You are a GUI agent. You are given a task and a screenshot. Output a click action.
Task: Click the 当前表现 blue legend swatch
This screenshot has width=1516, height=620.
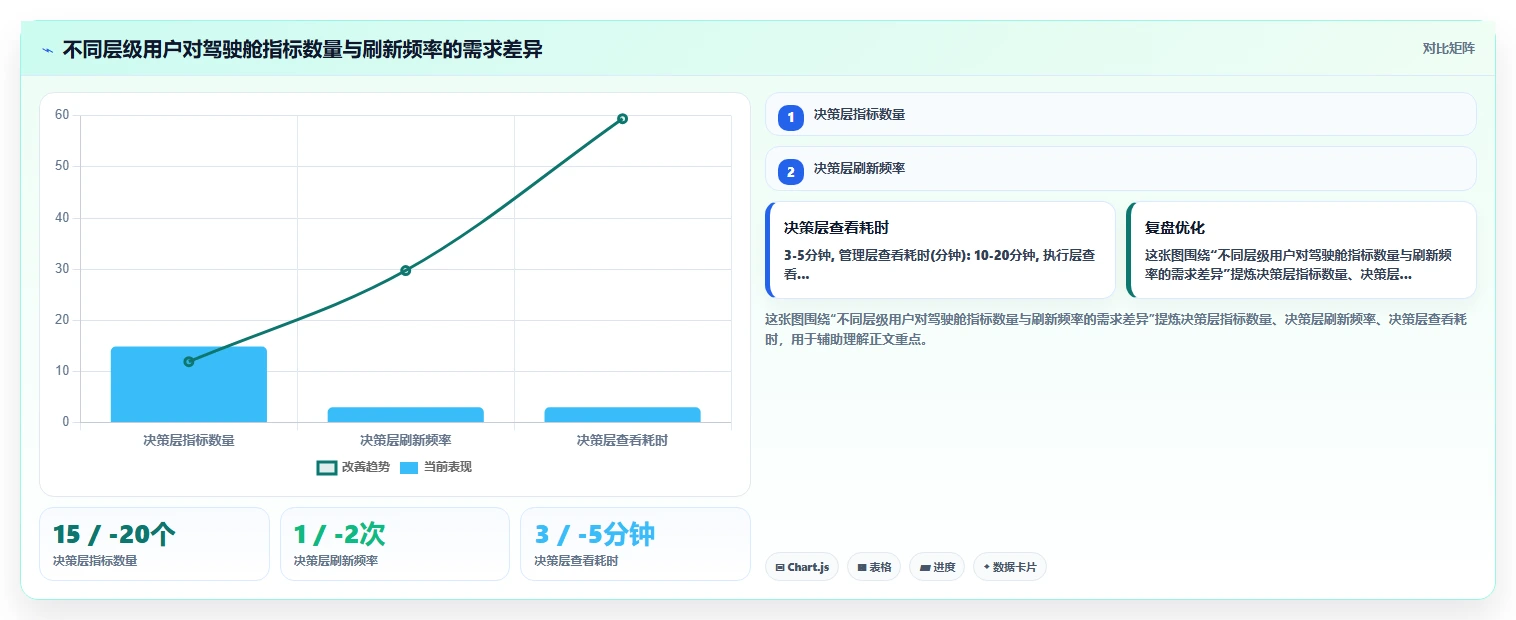click(409, 468)
